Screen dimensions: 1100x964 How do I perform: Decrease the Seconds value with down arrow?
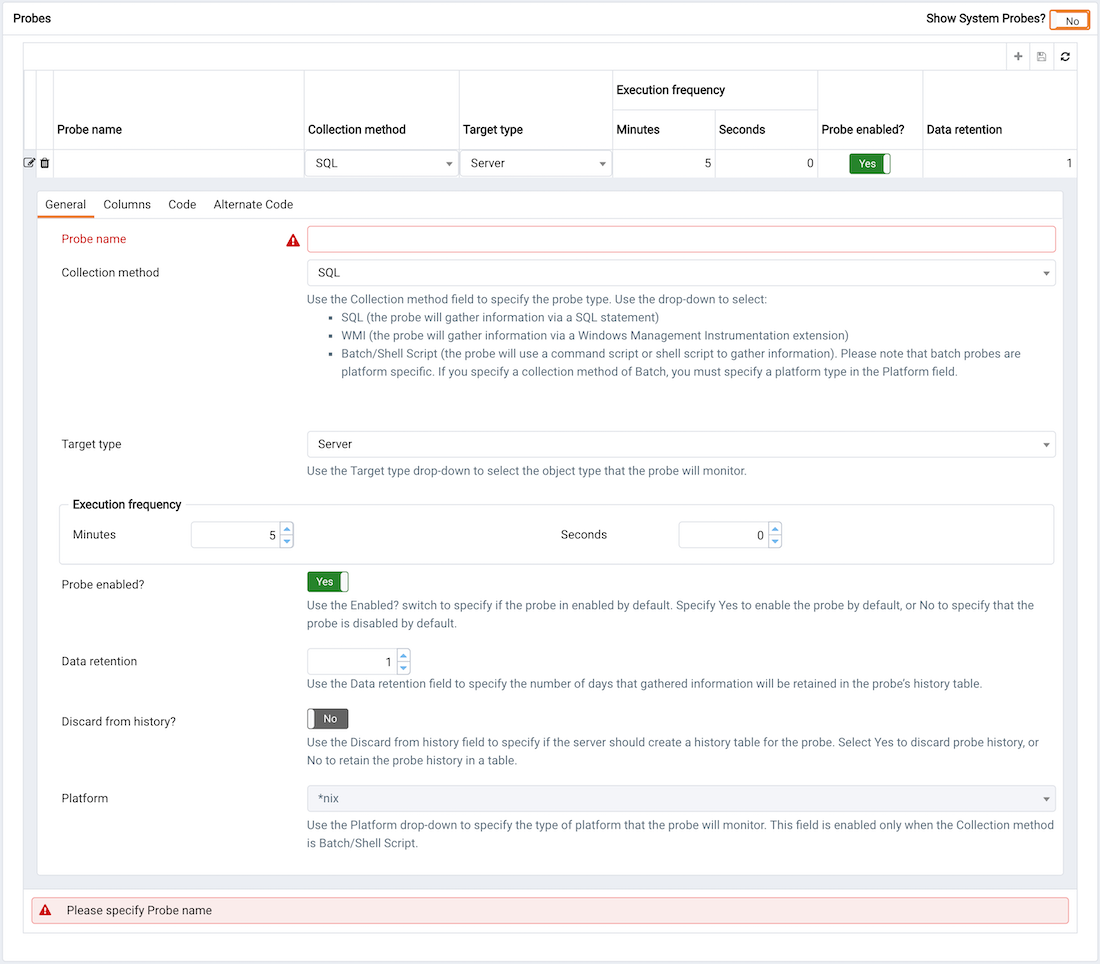point(775,541)
